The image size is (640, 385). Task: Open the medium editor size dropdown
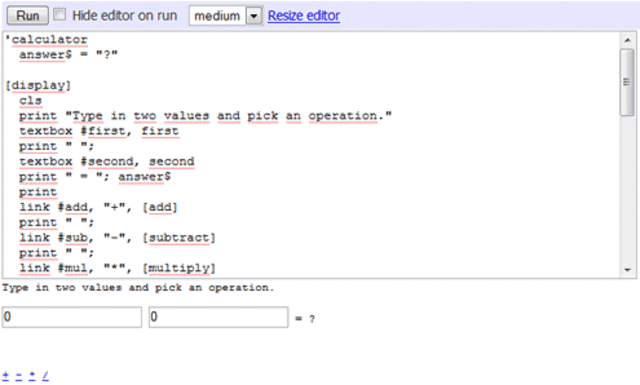pos(226,16)
